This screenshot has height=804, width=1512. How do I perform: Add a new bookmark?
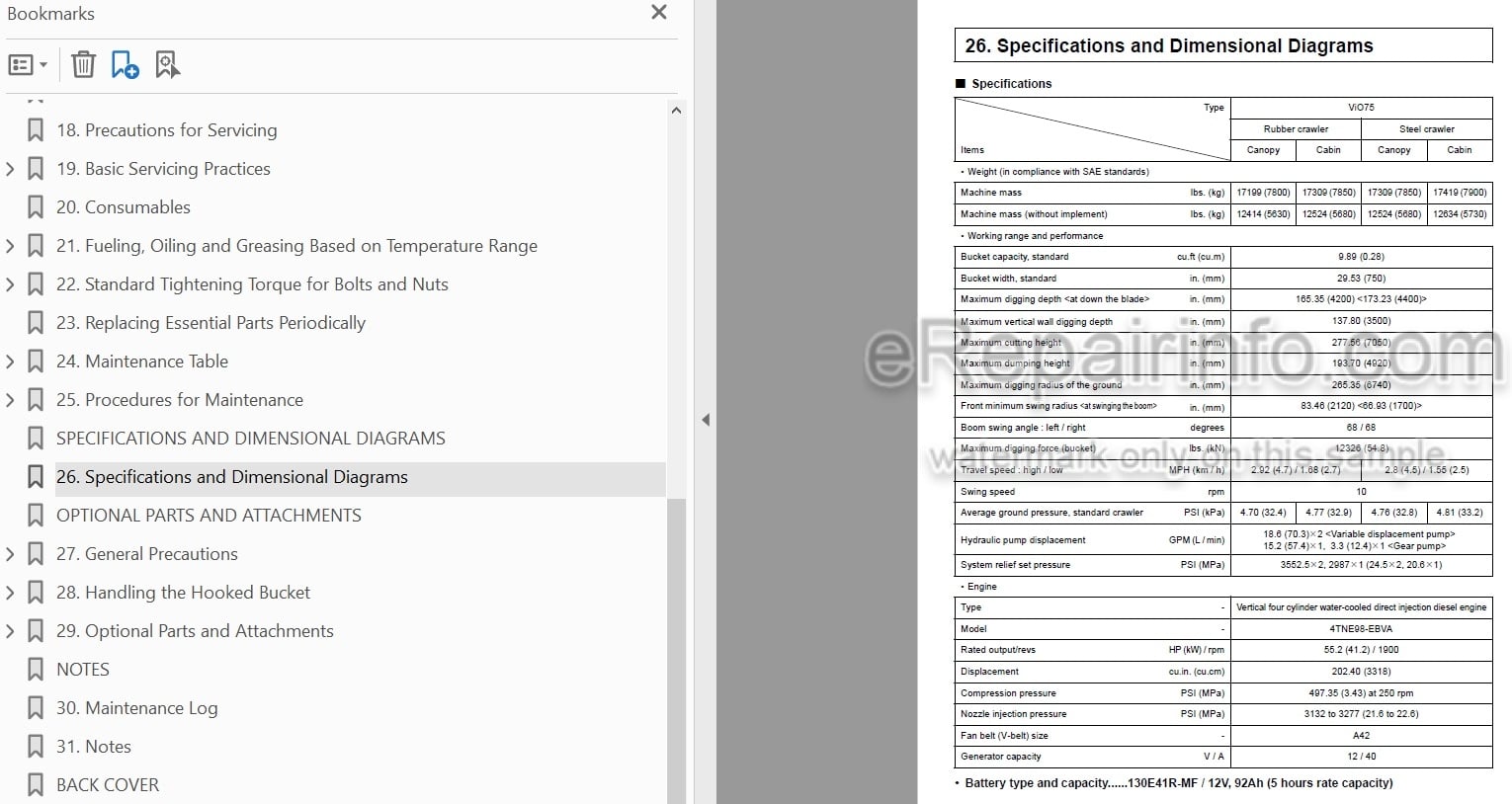click(x=125, y=65)
